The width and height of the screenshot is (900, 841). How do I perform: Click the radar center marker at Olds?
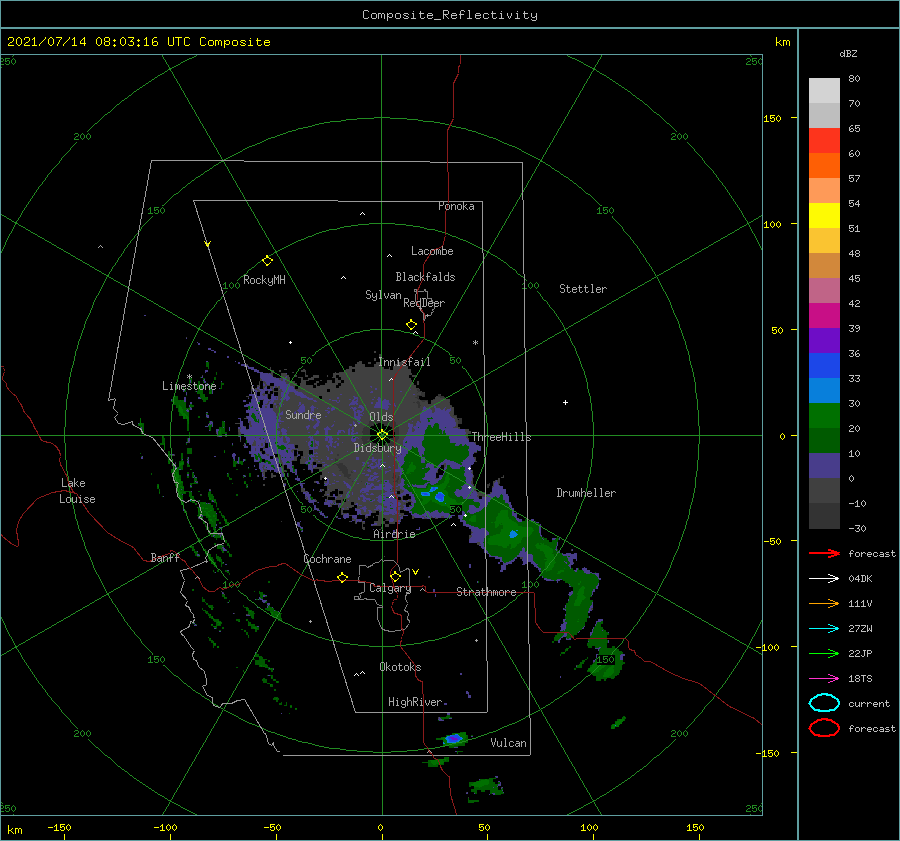[x=382, y=435]
